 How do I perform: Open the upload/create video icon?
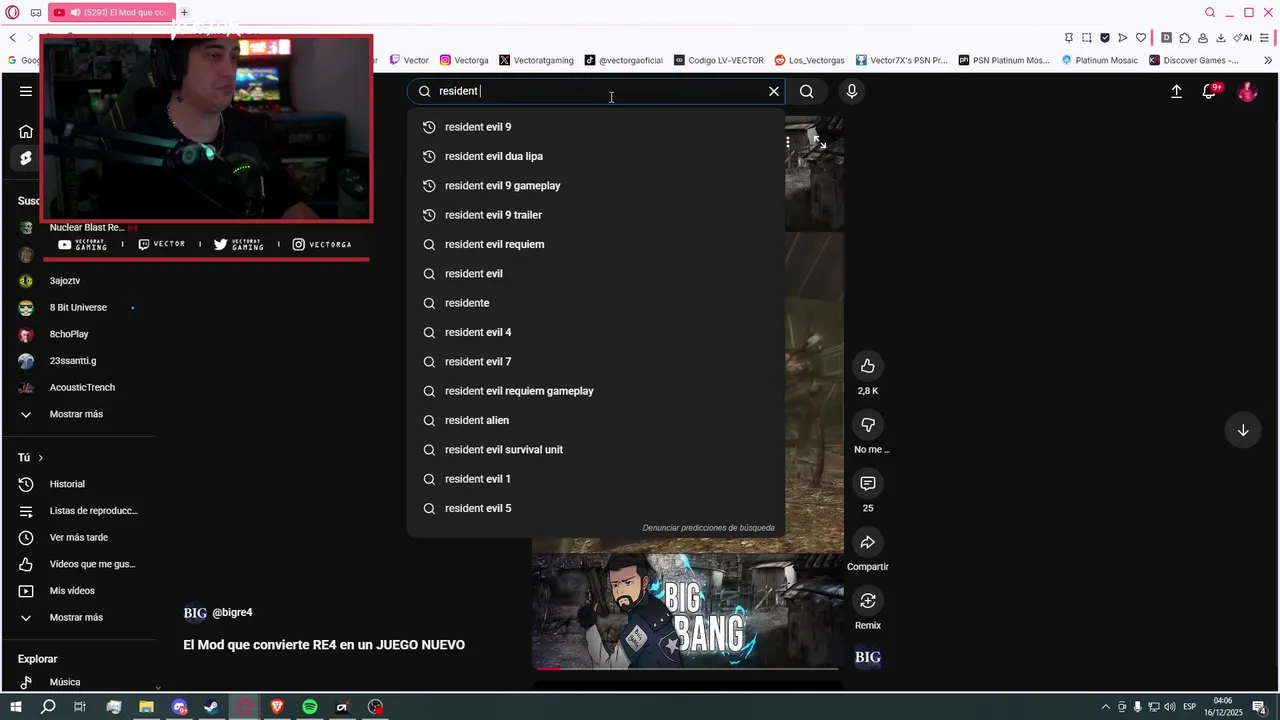pos(1177,91)
